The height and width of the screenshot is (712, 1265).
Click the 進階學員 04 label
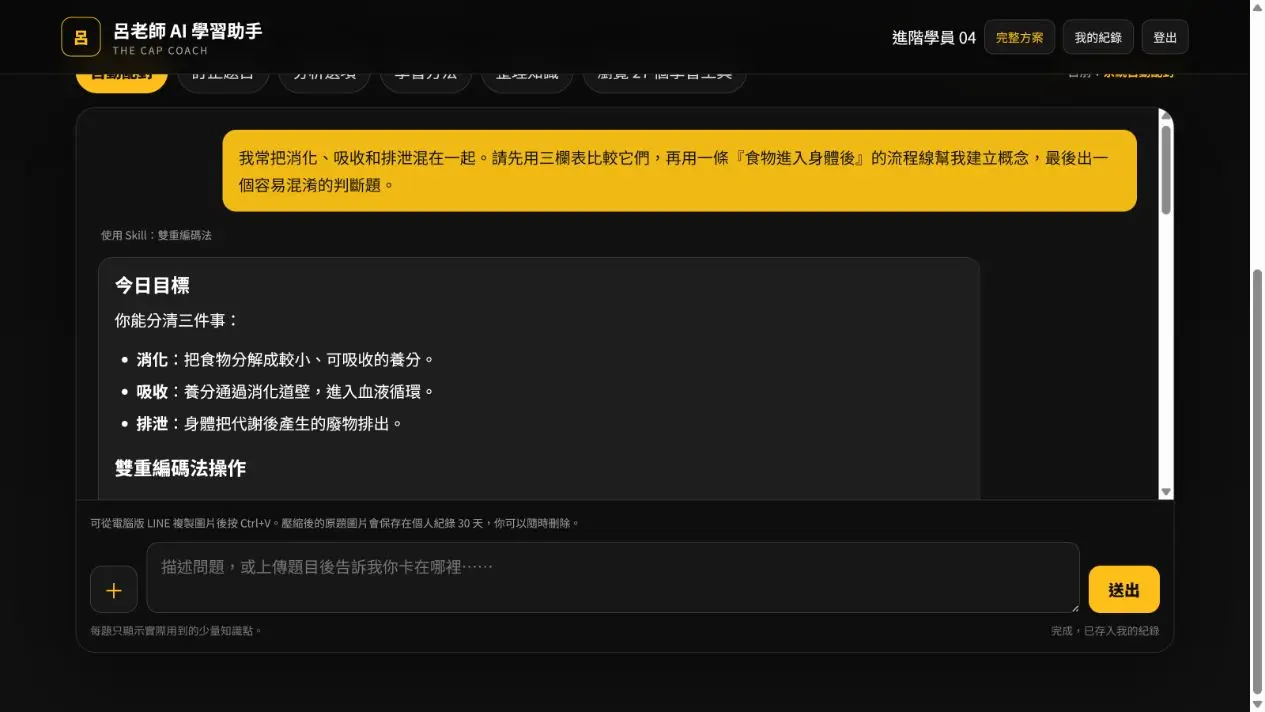click(934, 38)
